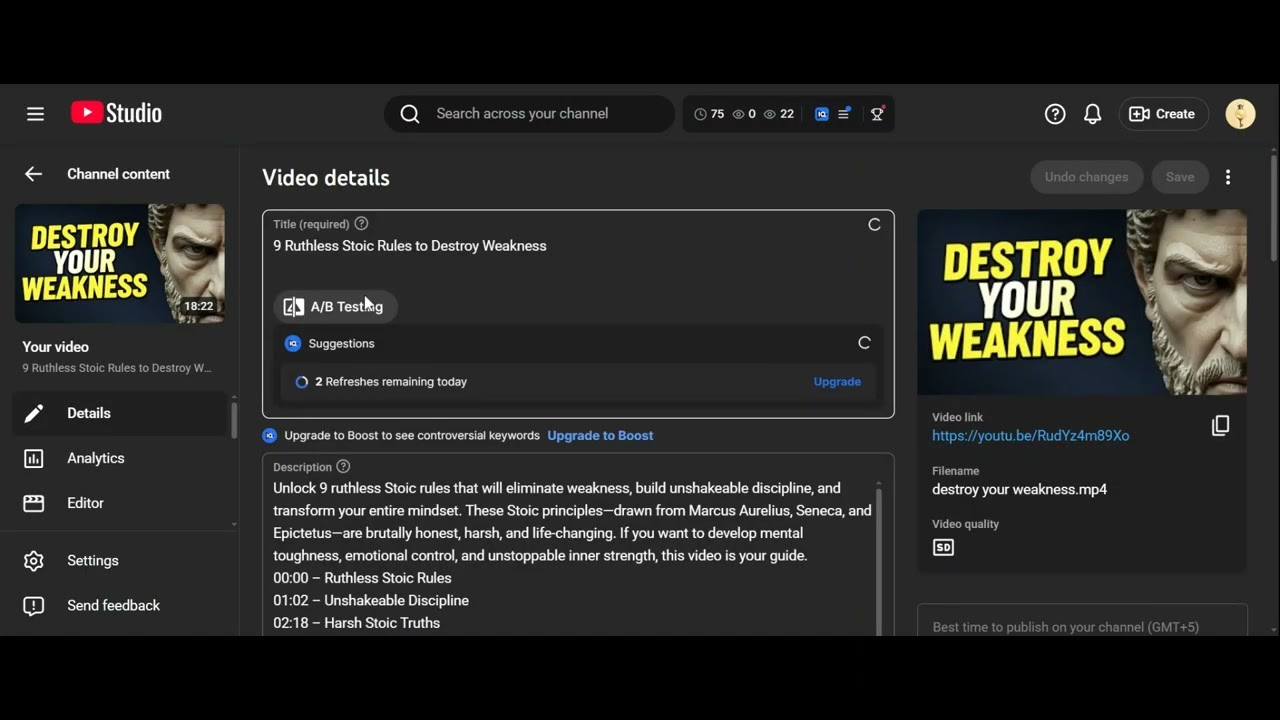
Task: Click the blue Upgrade link
Action: [x=837, y=382]
